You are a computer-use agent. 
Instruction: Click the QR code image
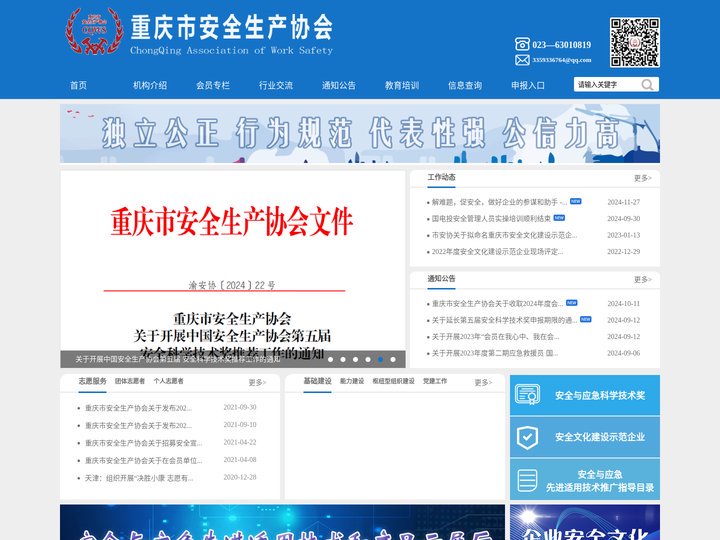click(x=635, y=43)
